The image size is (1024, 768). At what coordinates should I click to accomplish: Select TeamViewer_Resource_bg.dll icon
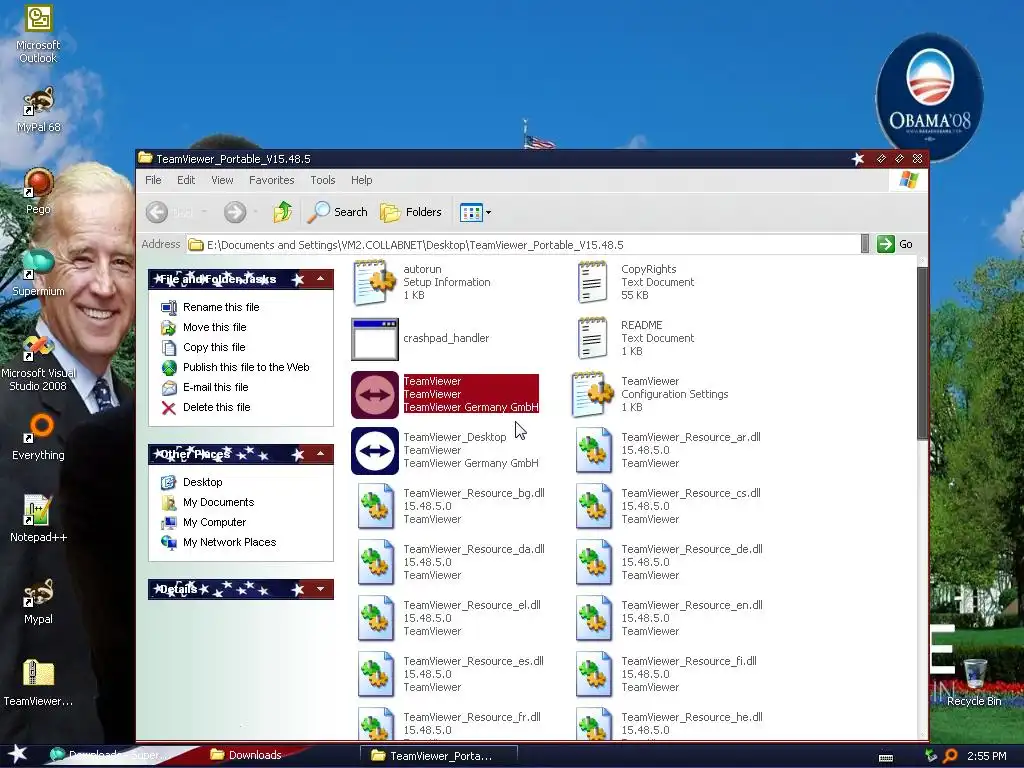(x=375, y=506)
